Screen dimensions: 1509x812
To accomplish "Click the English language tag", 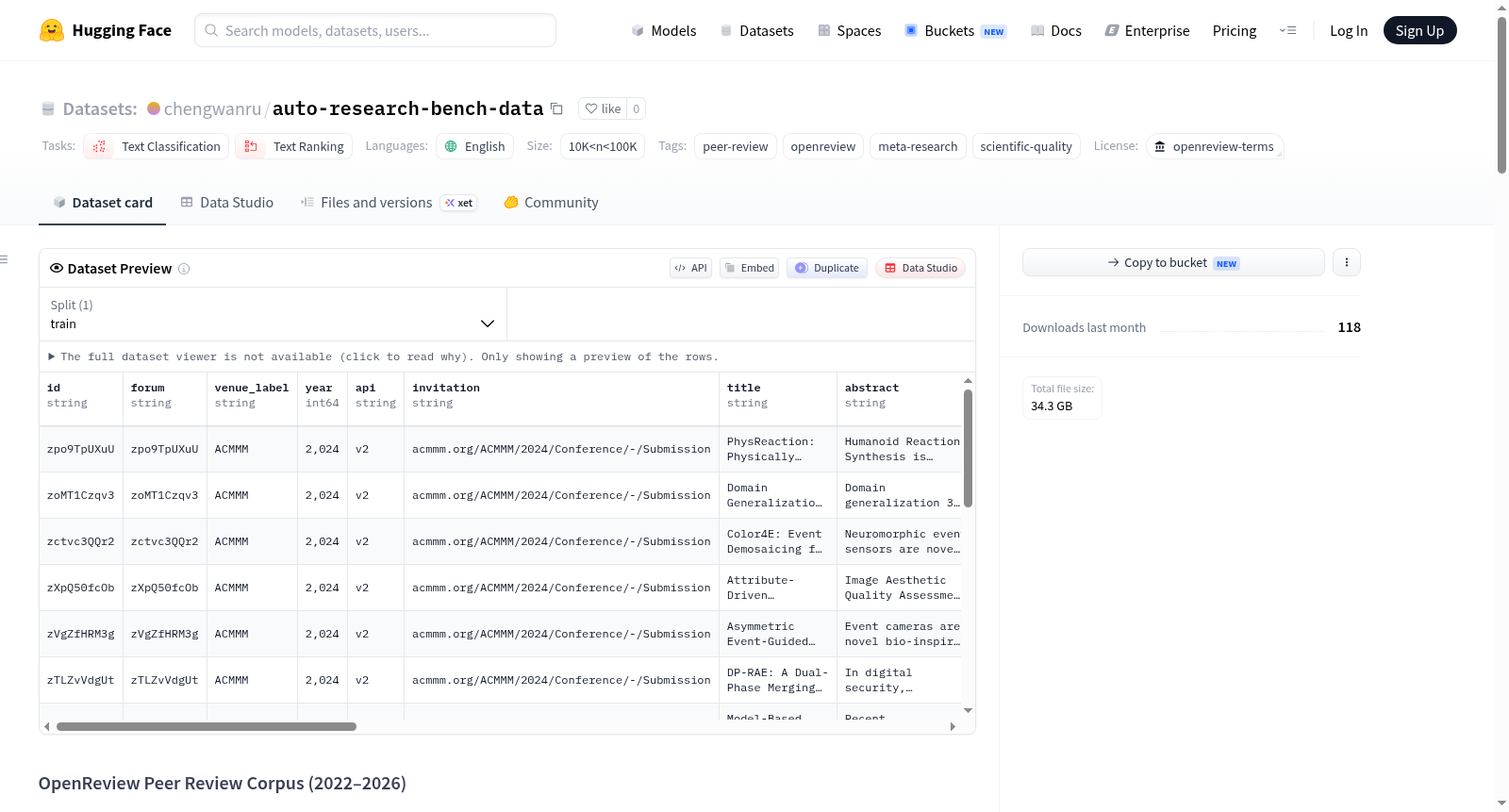I will click(x=475, y=146).
